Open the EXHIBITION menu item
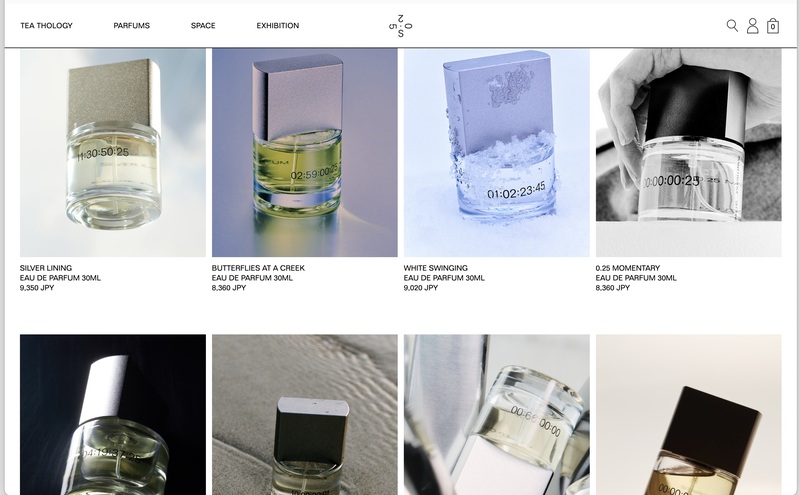The height and width of the screenshot is (495, 800). point(278,26)
